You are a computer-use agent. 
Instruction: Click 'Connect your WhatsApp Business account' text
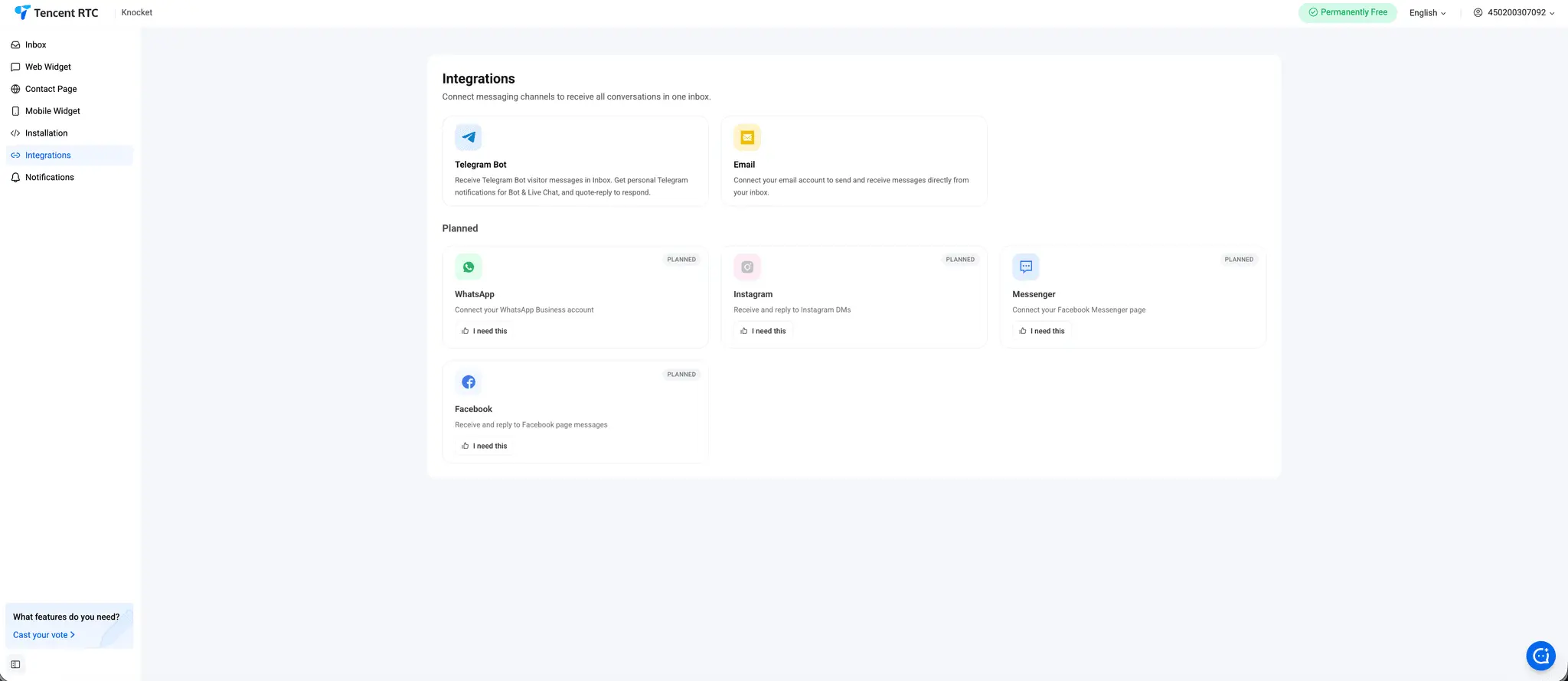coord(524,309)
